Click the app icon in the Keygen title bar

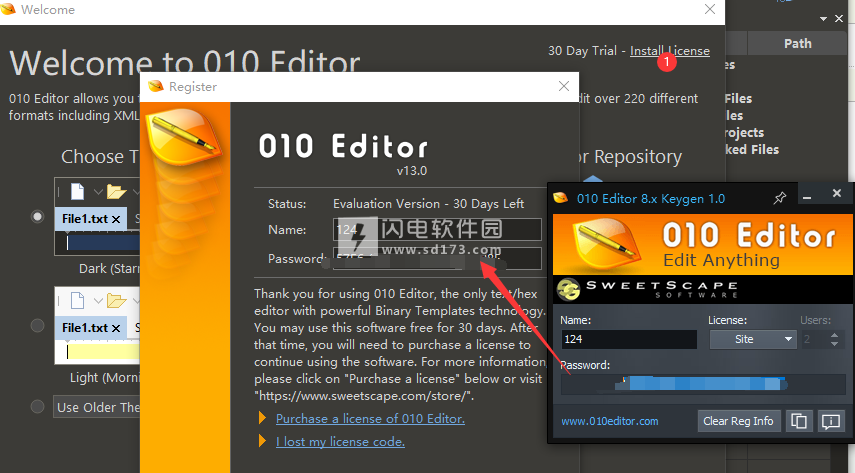click(561, 198)
